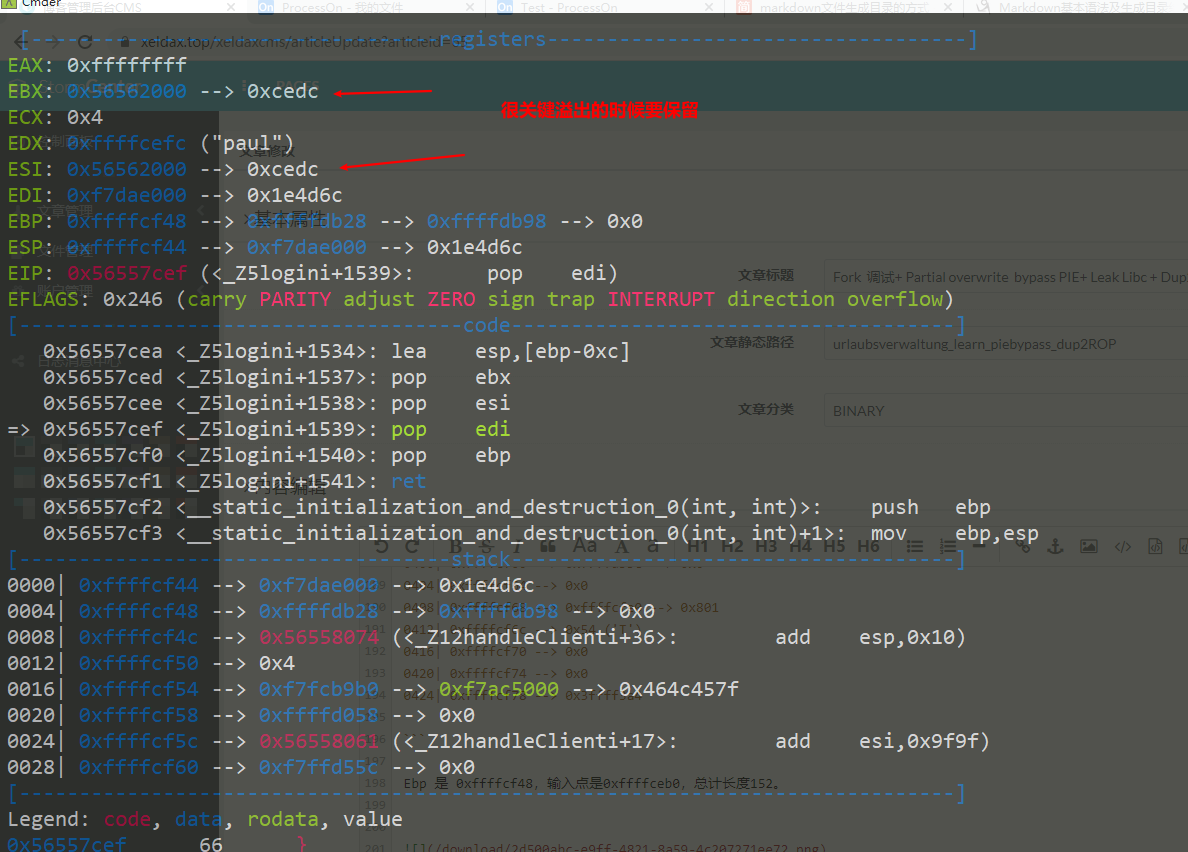1188x852 pixels.
Task: Close the markdown文件生成目录的方式 tab
Action: (948, 8)
